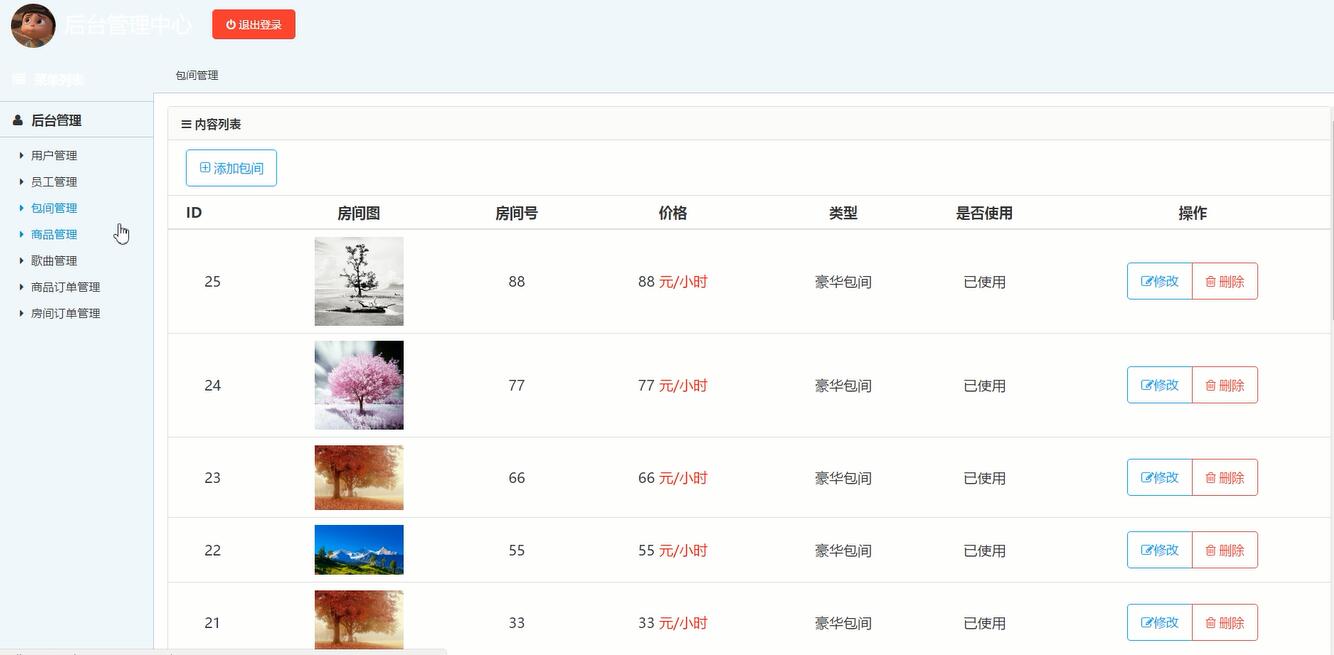The height and width of the screenshot is (655, 1334).
Task: Click 修改 for room ID 23
Action: [x=1160, y=477]
